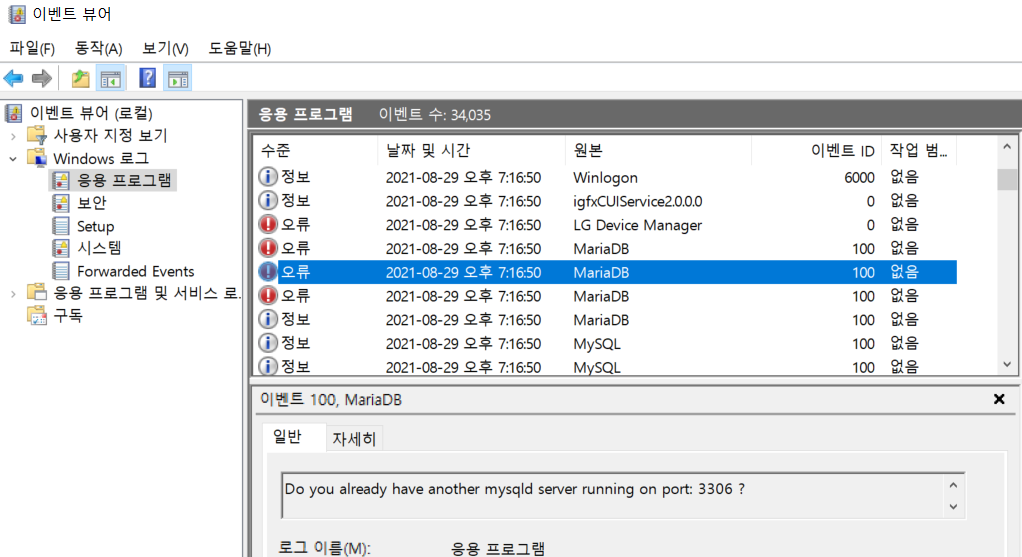The image size is (1022, 557).
Task: Click the message box scroll down arrow
Action: coord(953,507)
